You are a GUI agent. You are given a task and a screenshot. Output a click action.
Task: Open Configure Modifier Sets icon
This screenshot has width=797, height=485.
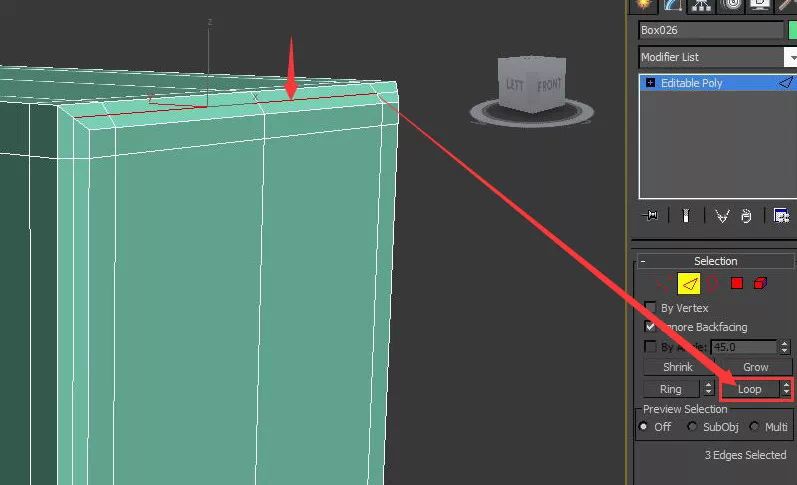[x=781, y=216]
